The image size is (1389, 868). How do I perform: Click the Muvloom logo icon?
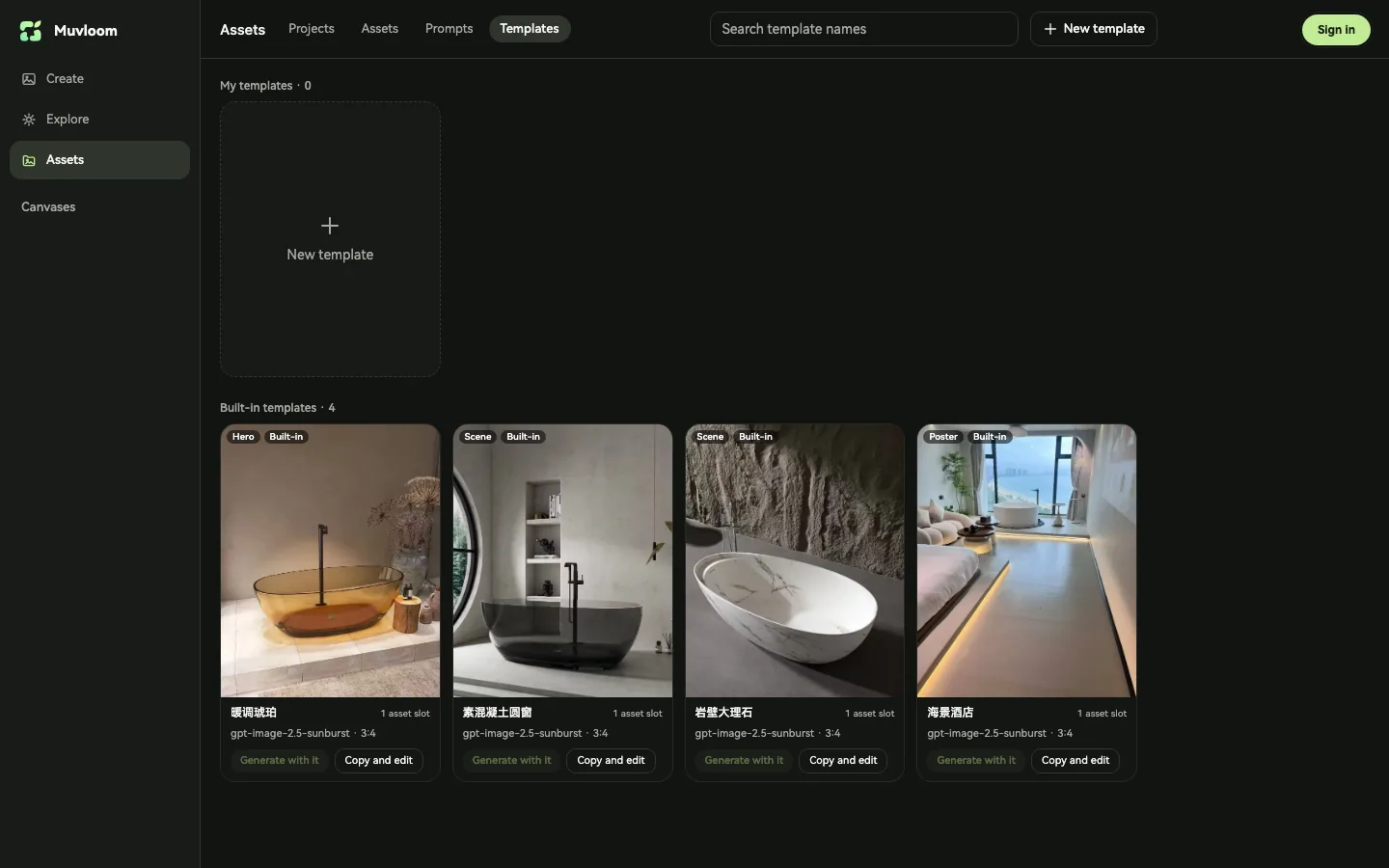tap(31, 31)
